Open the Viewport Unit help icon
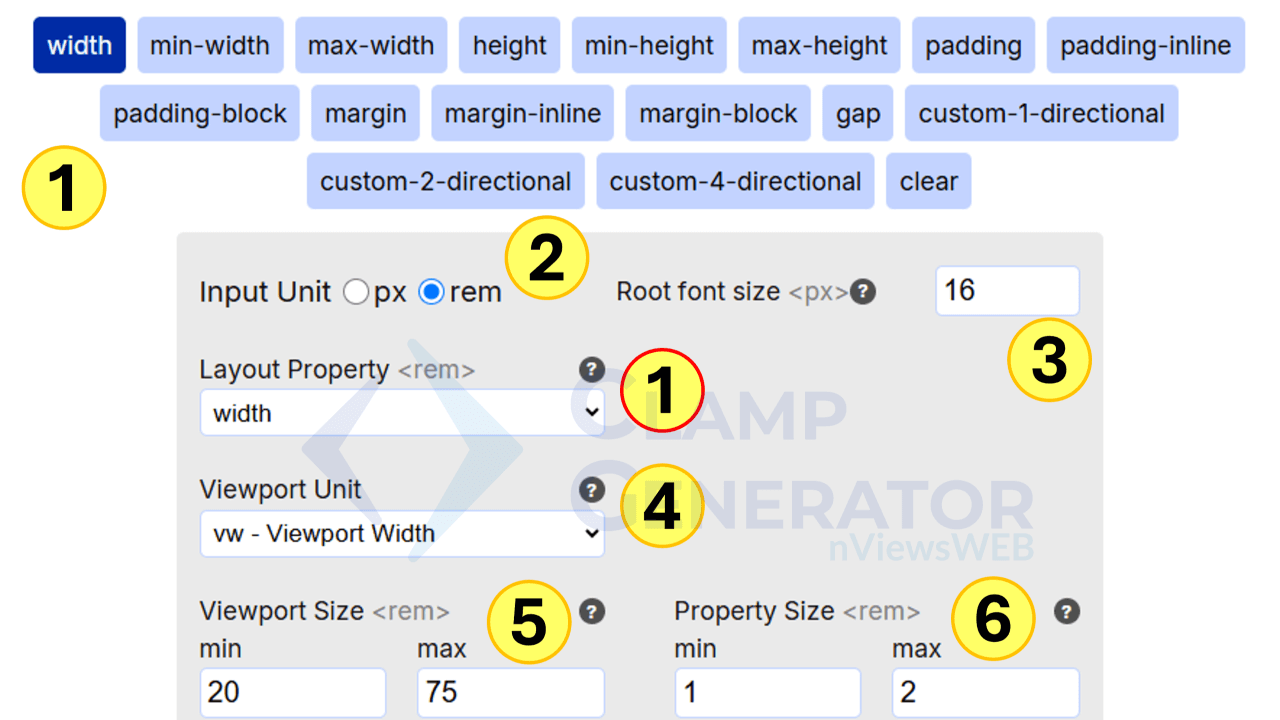Viewport: 1280px width, 720px height. click(591, 490)
